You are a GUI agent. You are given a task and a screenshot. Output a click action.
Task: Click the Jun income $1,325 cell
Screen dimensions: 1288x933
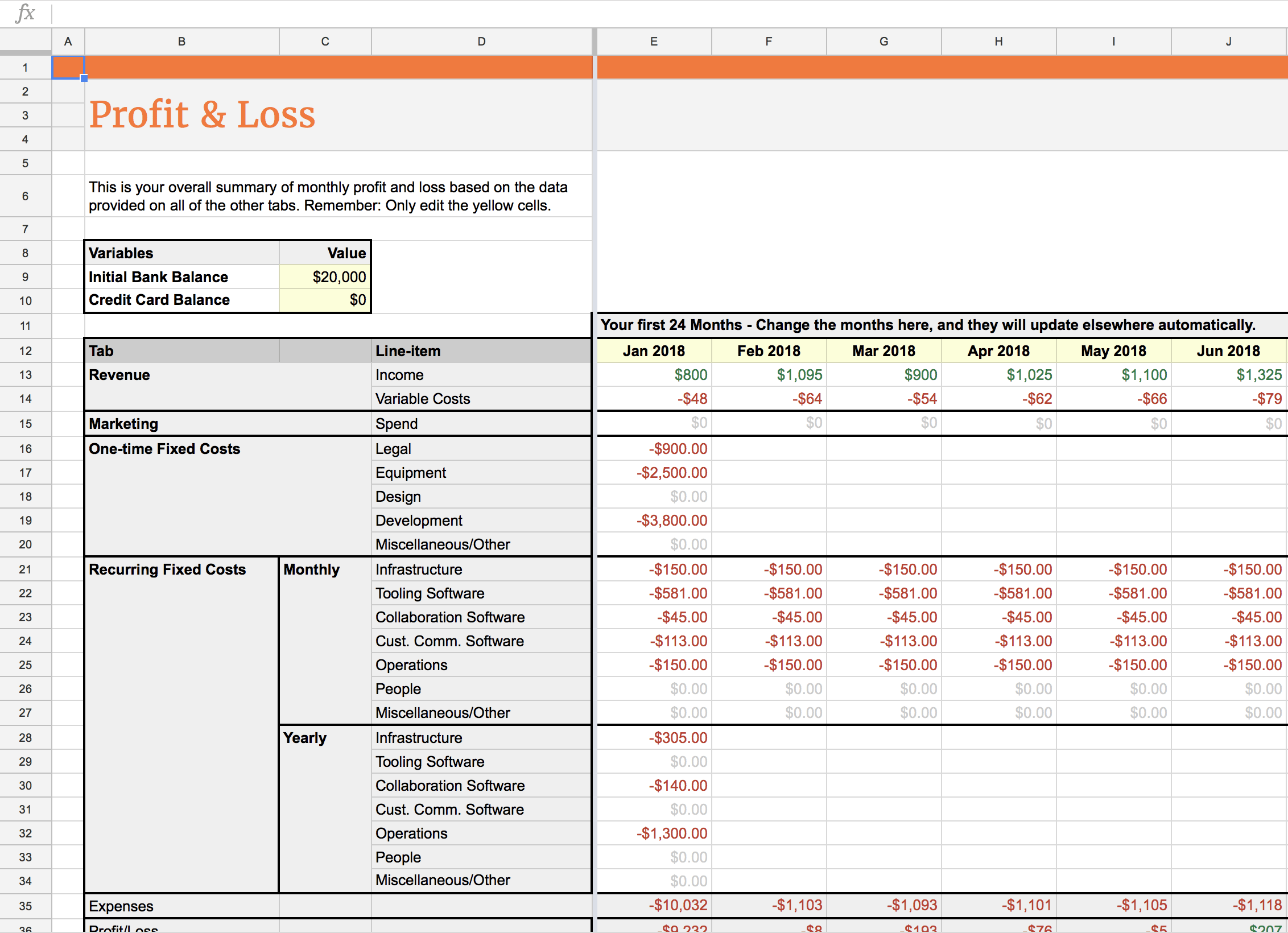pos(1229,375)
